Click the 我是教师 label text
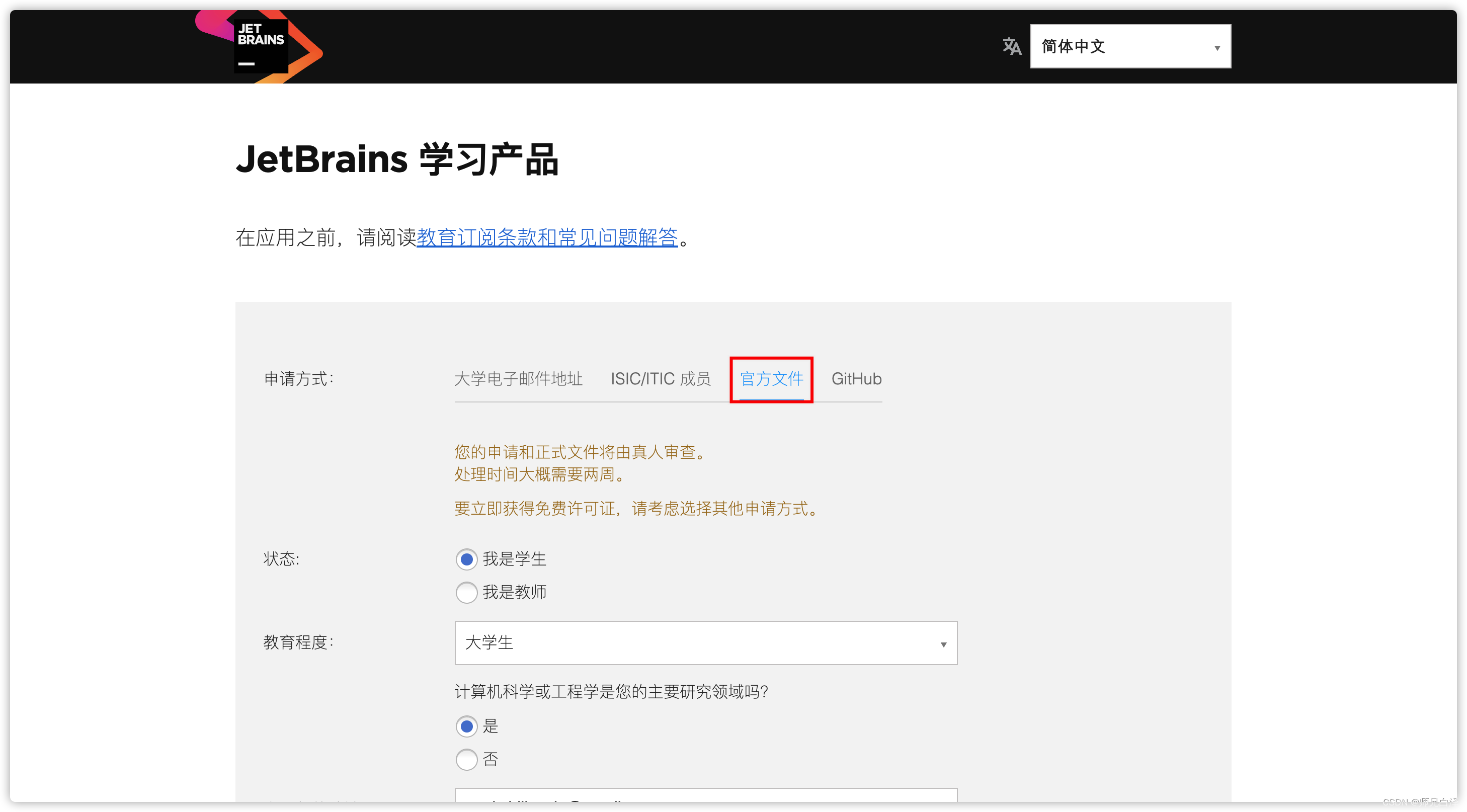Image resolution: width=1467 pixels, height=812 pixels. coord(514,592)
